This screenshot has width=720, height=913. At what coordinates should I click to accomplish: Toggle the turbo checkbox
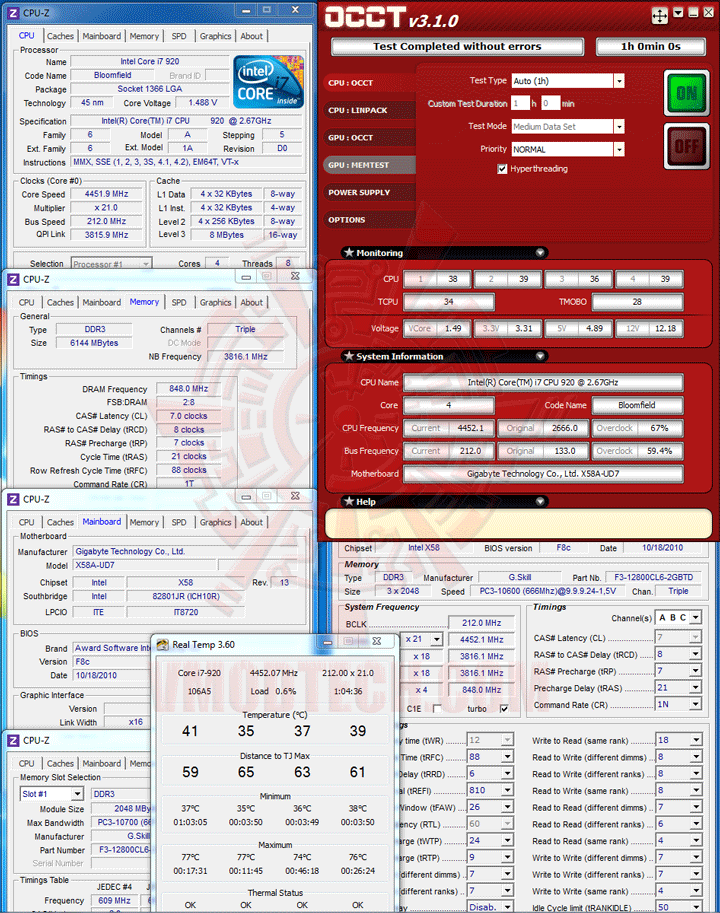pyautogui.click(x=504, y=709)
